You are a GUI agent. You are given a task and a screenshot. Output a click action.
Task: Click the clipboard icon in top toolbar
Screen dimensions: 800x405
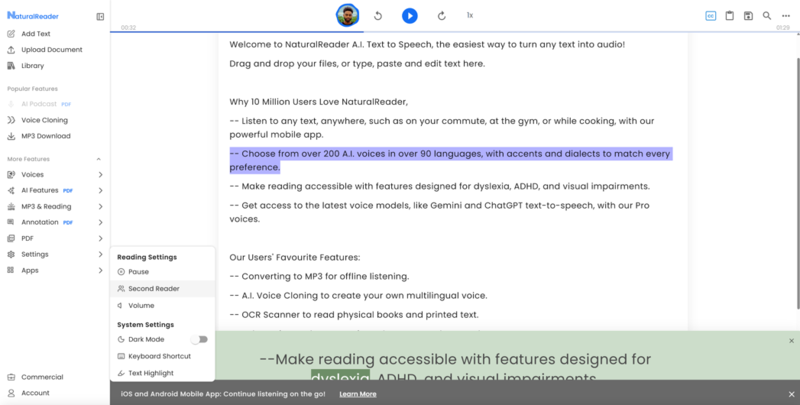point(730,16)
